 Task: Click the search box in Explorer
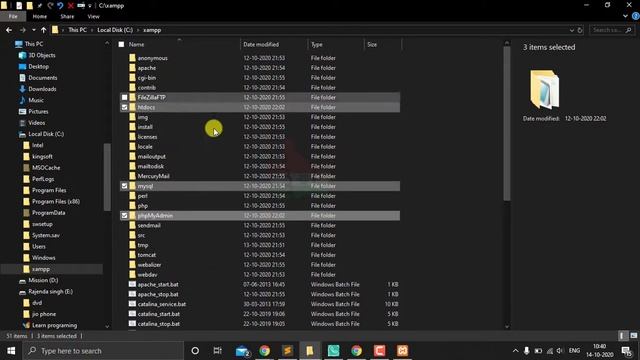click(612, 30)
